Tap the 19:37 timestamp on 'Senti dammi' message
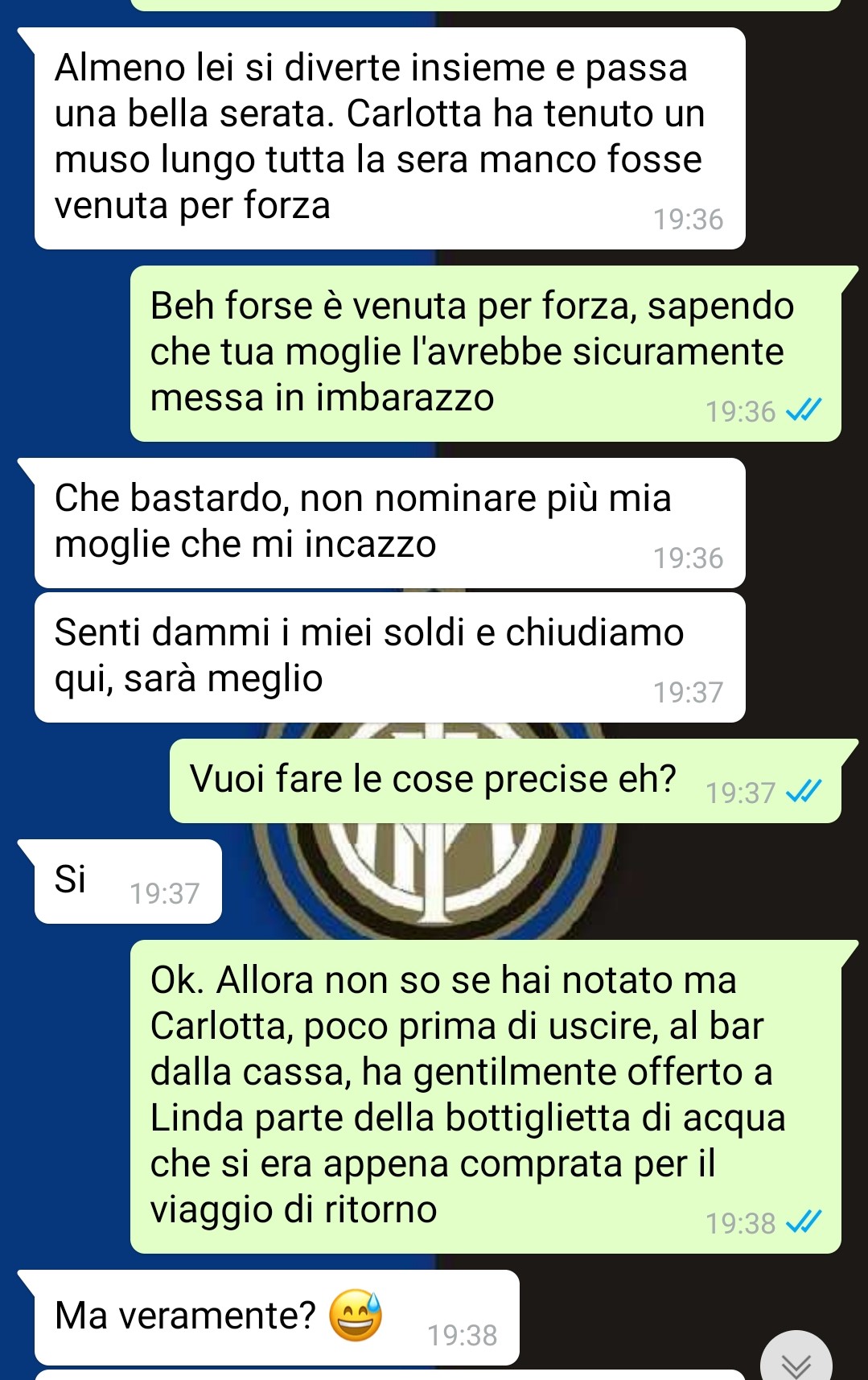Screen dimensions: 868x1380 pyautogui.click(x=688, y=692)
